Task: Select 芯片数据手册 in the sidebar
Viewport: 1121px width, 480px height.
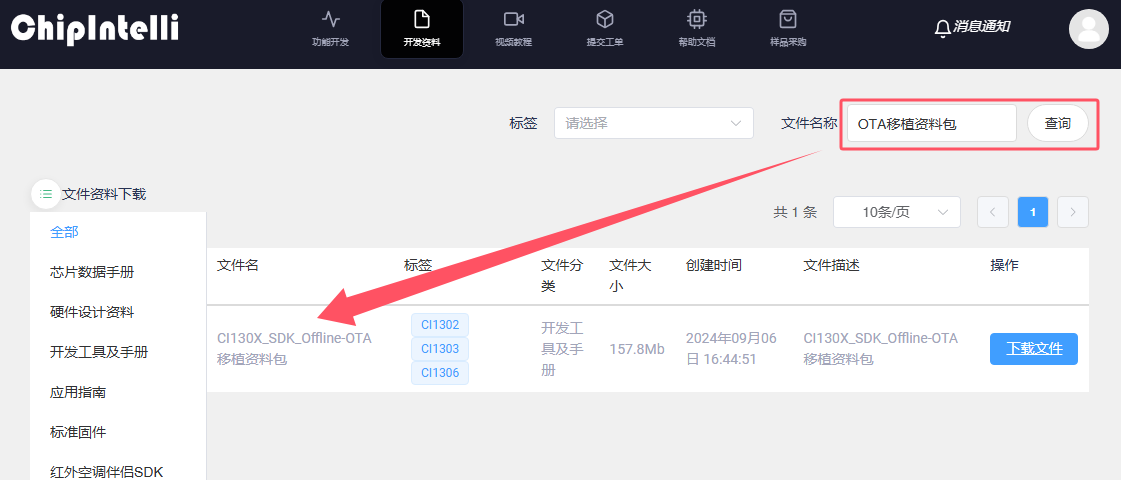Action: point(92,272)
